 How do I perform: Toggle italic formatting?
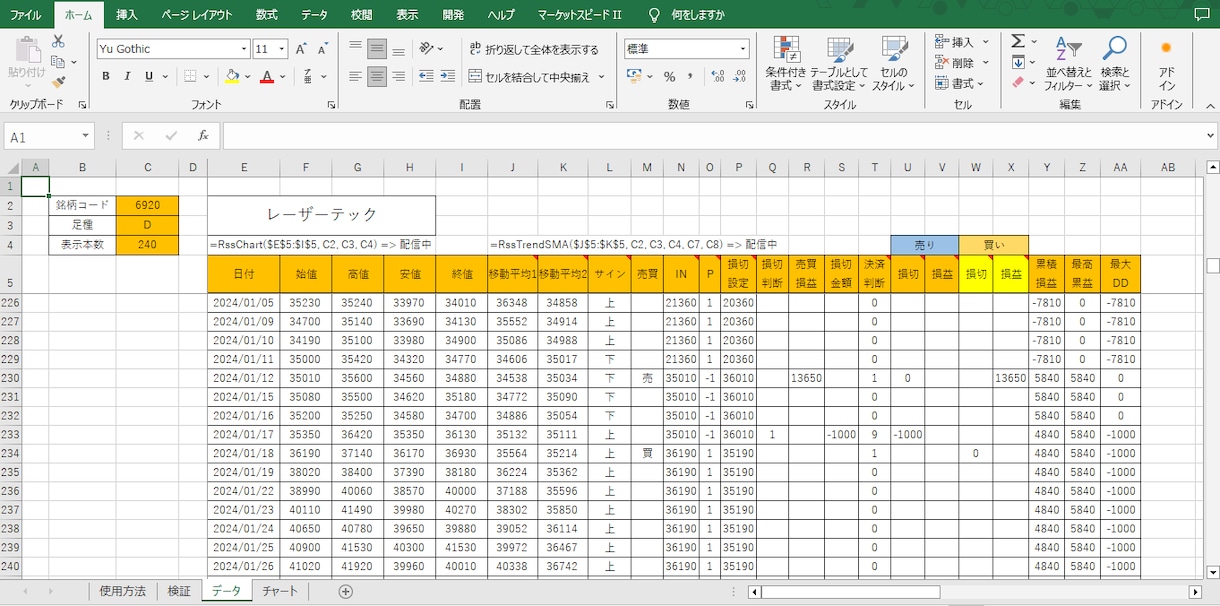pos(127,76)
